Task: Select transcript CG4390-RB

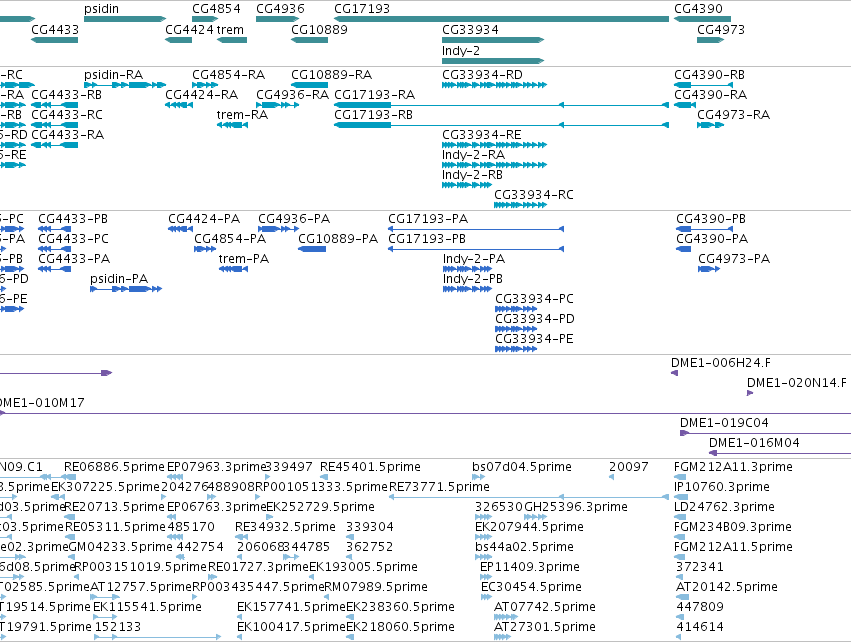Action: click(703, 85)
